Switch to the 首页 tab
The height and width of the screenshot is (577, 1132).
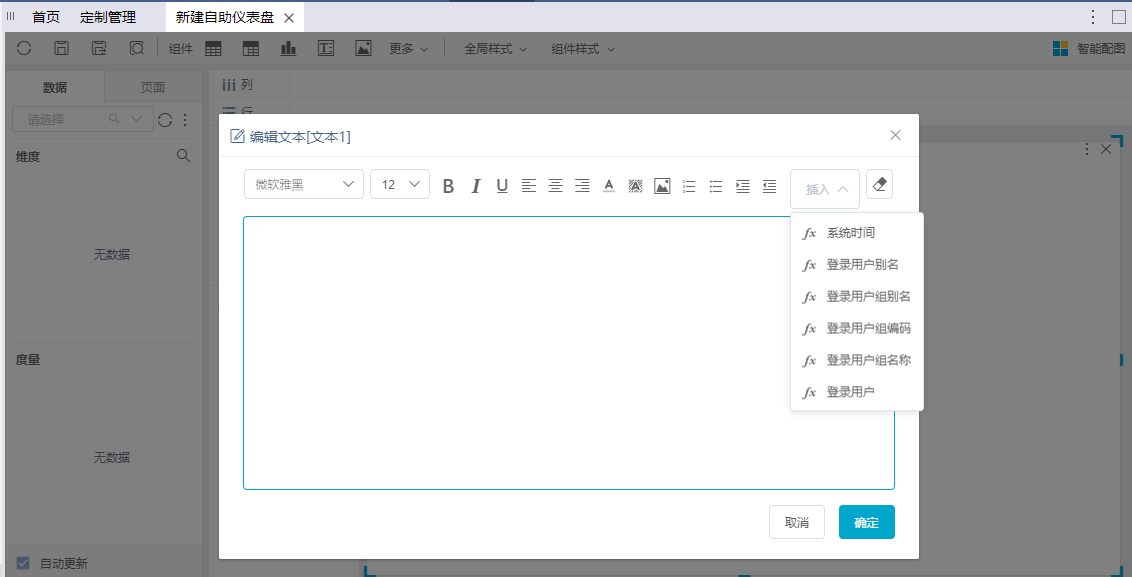(x=46, y=17)
